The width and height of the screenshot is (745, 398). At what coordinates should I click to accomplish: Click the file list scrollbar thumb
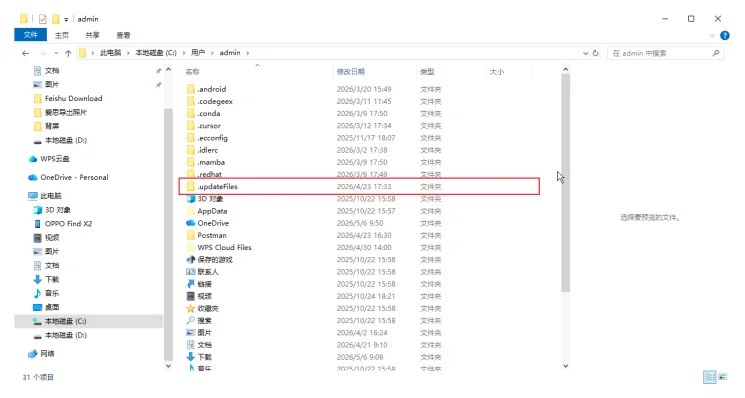point(565,183)
